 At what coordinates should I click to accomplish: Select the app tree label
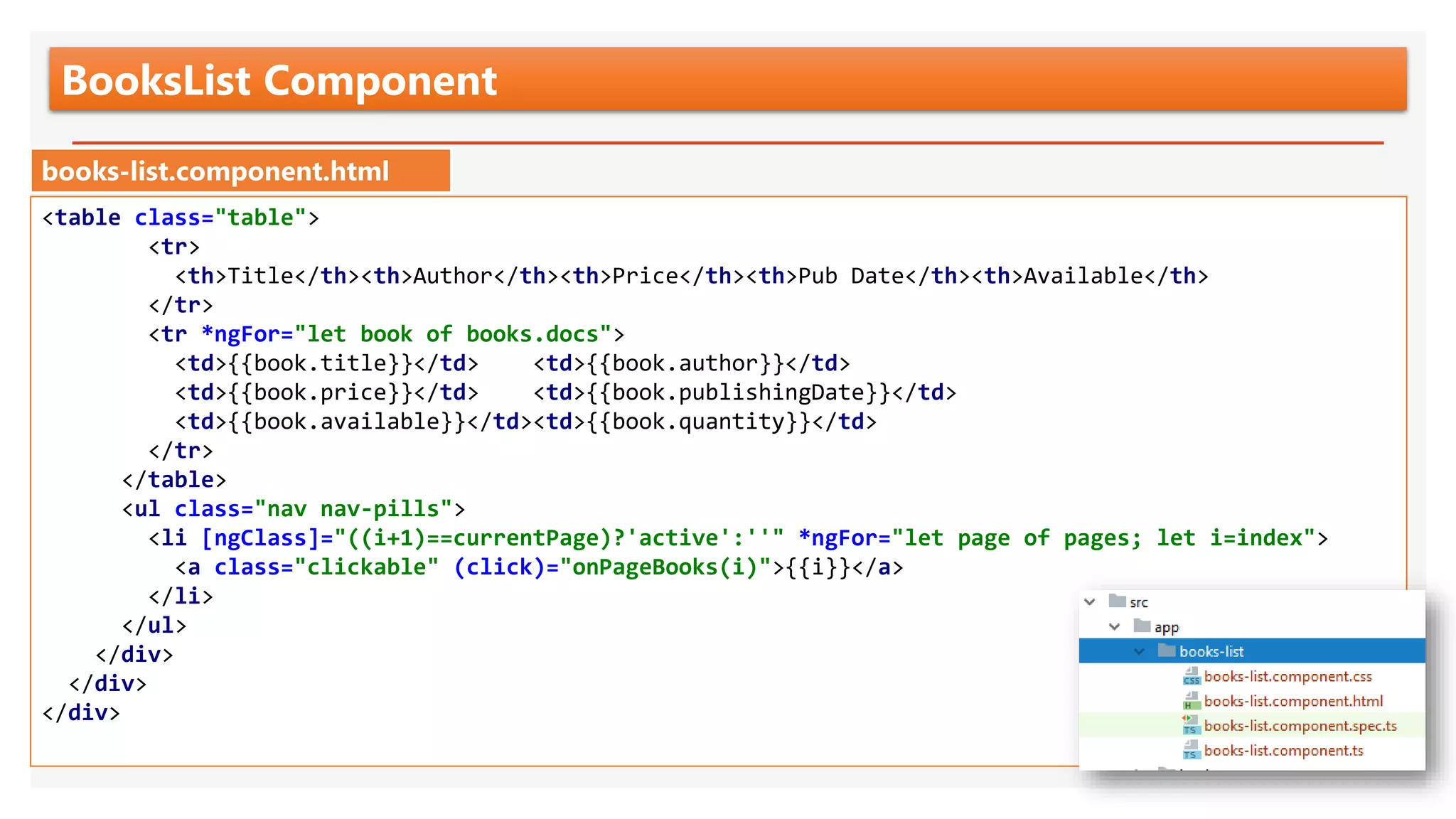click(1166, 627)
